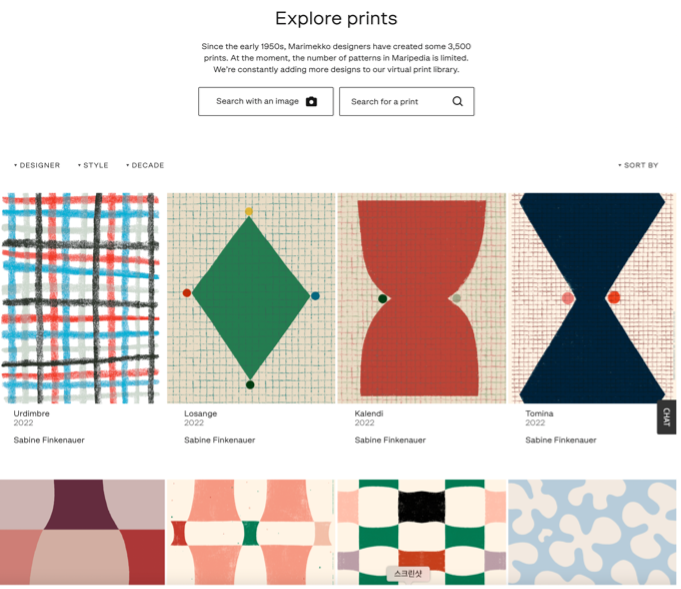
Task: Open the Kalendi red hourglass print
Action: coord(422,298)
